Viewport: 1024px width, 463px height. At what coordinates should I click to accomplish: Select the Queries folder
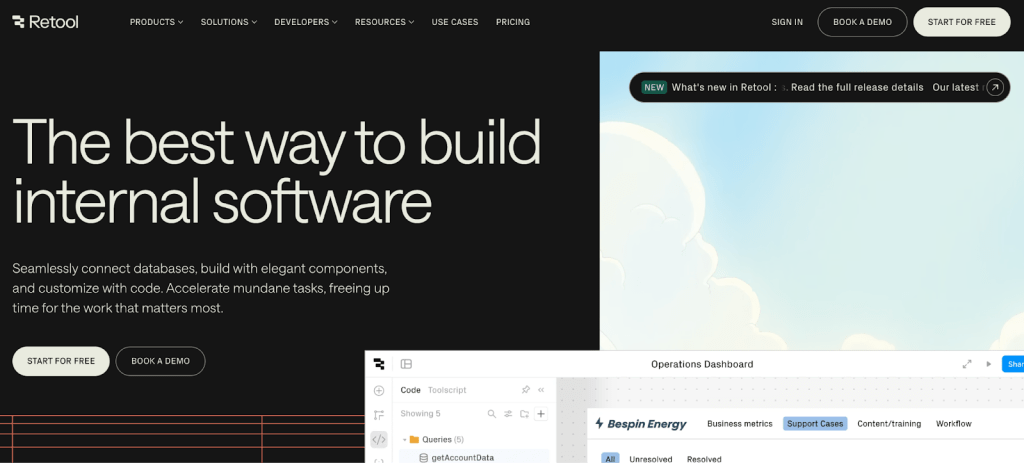(x=436, y=439)
